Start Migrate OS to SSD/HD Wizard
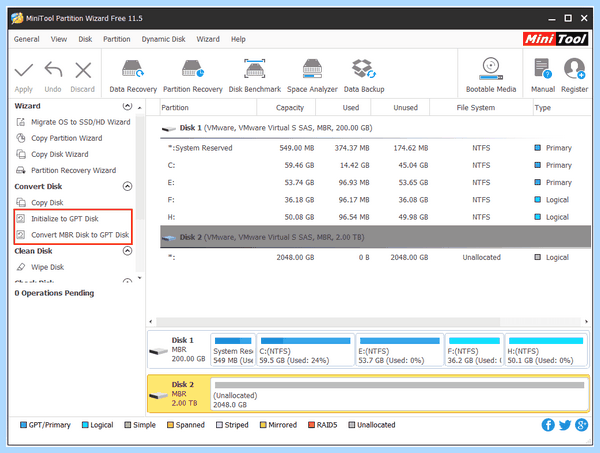 click(73, 122)
